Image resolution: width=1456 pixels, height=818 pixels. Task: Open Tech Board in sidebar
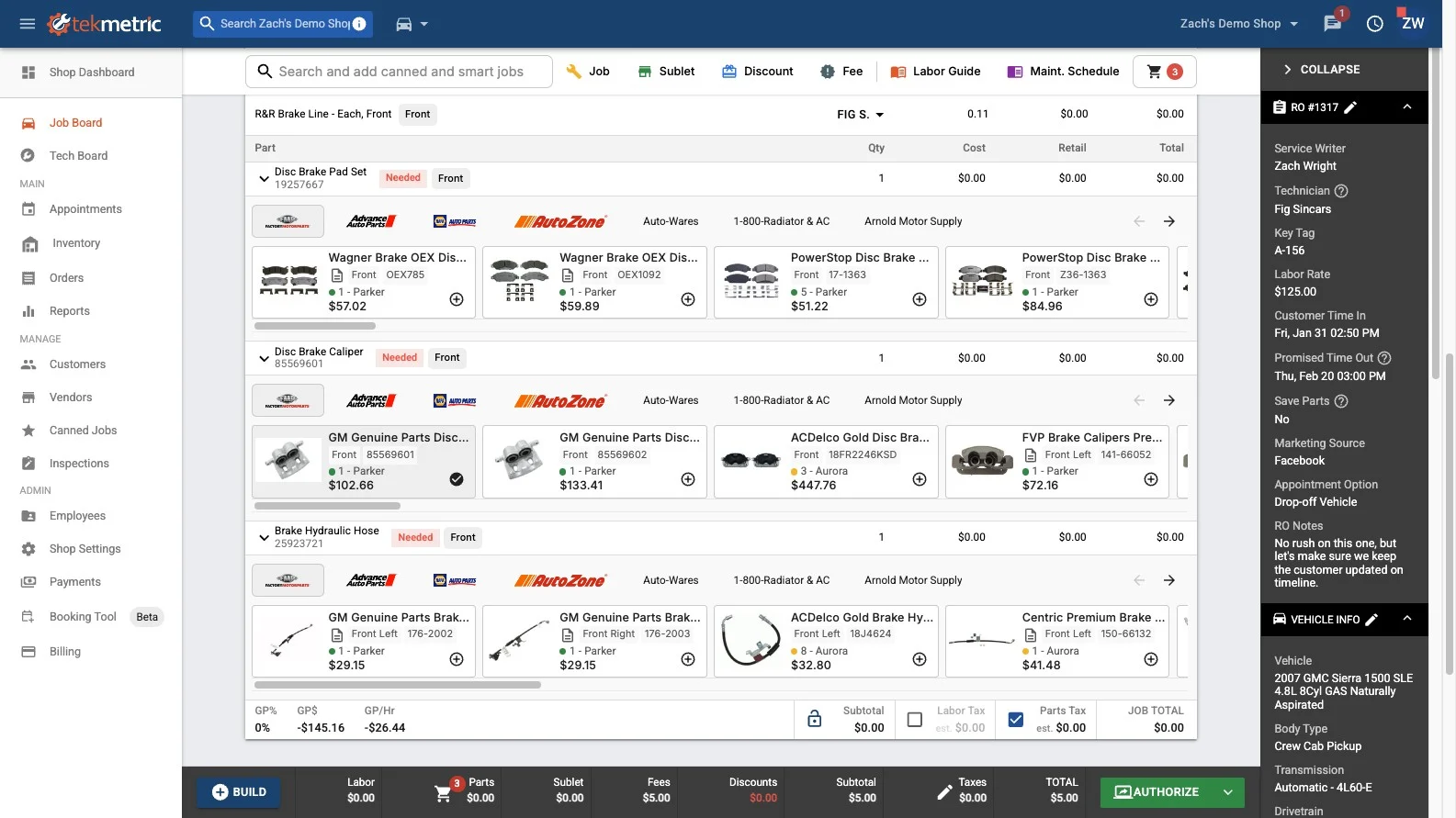(x=78, y=156)
